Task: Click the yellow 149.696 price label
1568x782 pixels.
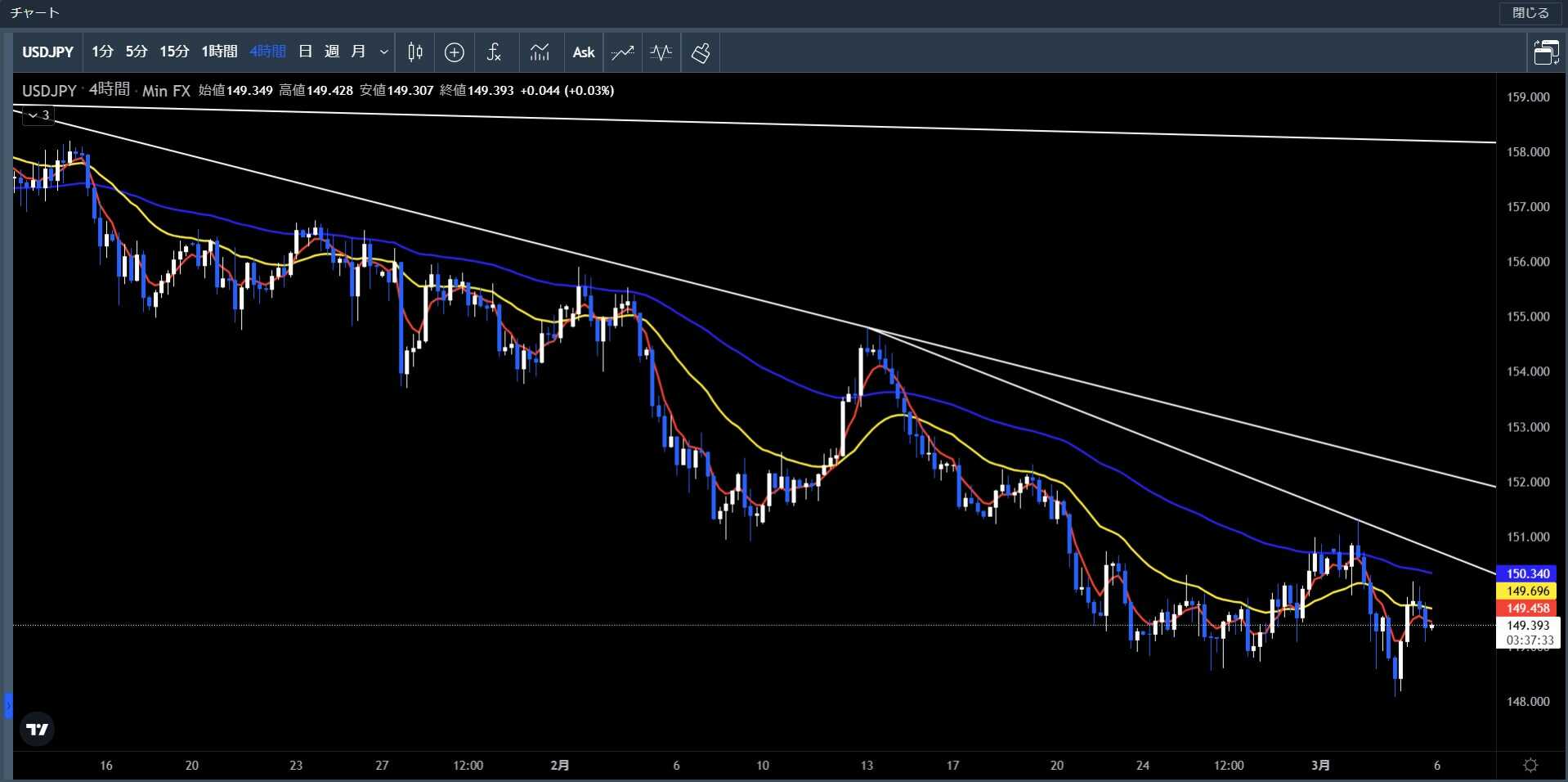Action: (x=1528, y=591)
